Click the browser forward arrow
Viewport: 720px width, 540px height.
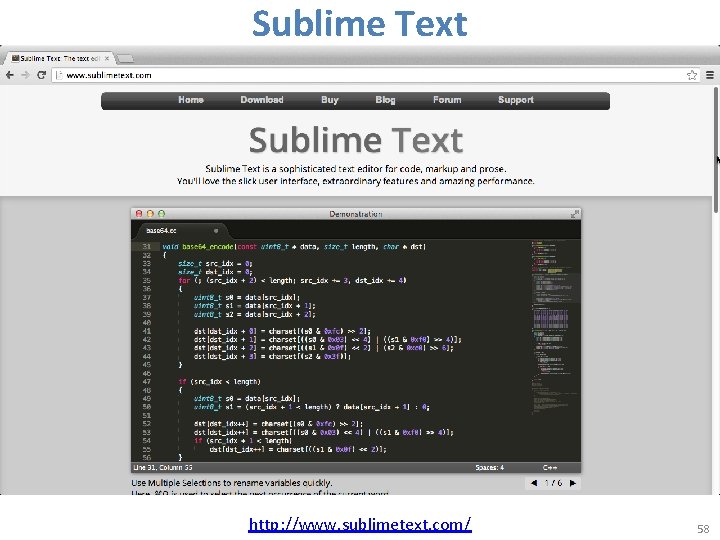point(25,75)
